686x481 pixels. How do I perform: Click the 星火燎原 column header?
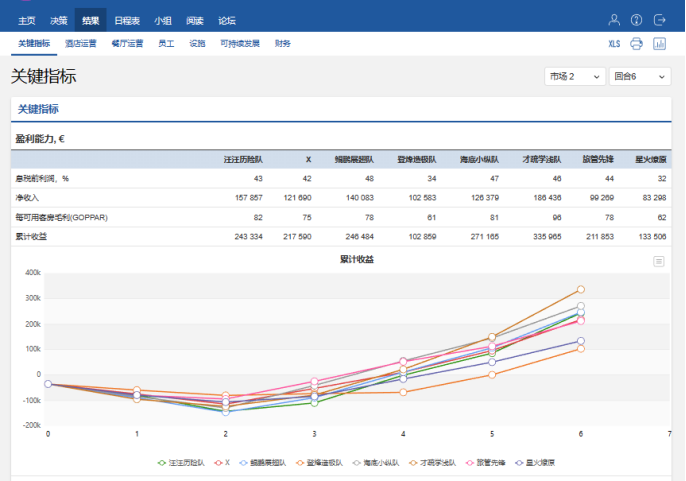tap(651, 159)
